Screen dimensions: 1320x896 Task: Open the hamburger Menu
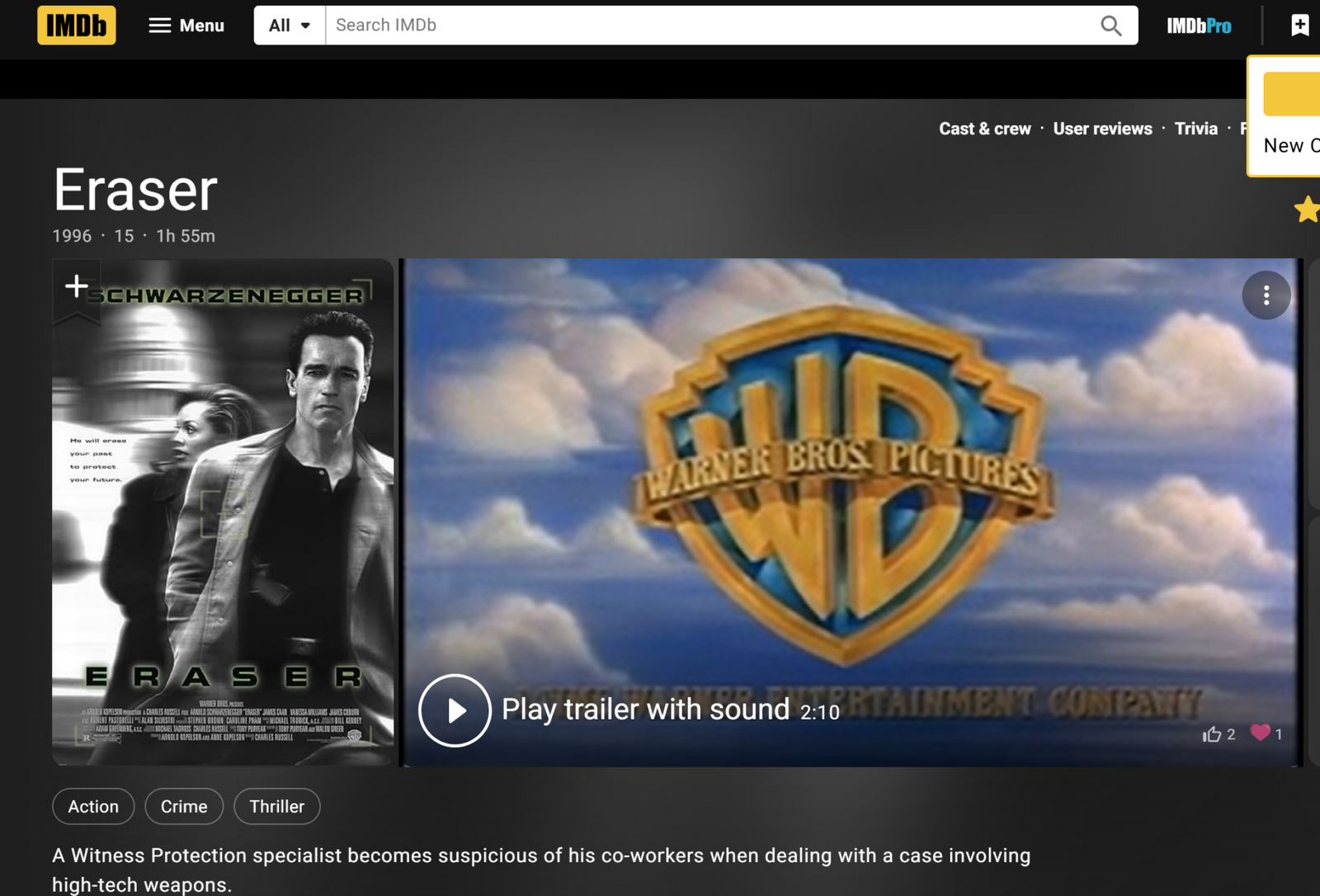pyautogui.click(x=186, y=26)
